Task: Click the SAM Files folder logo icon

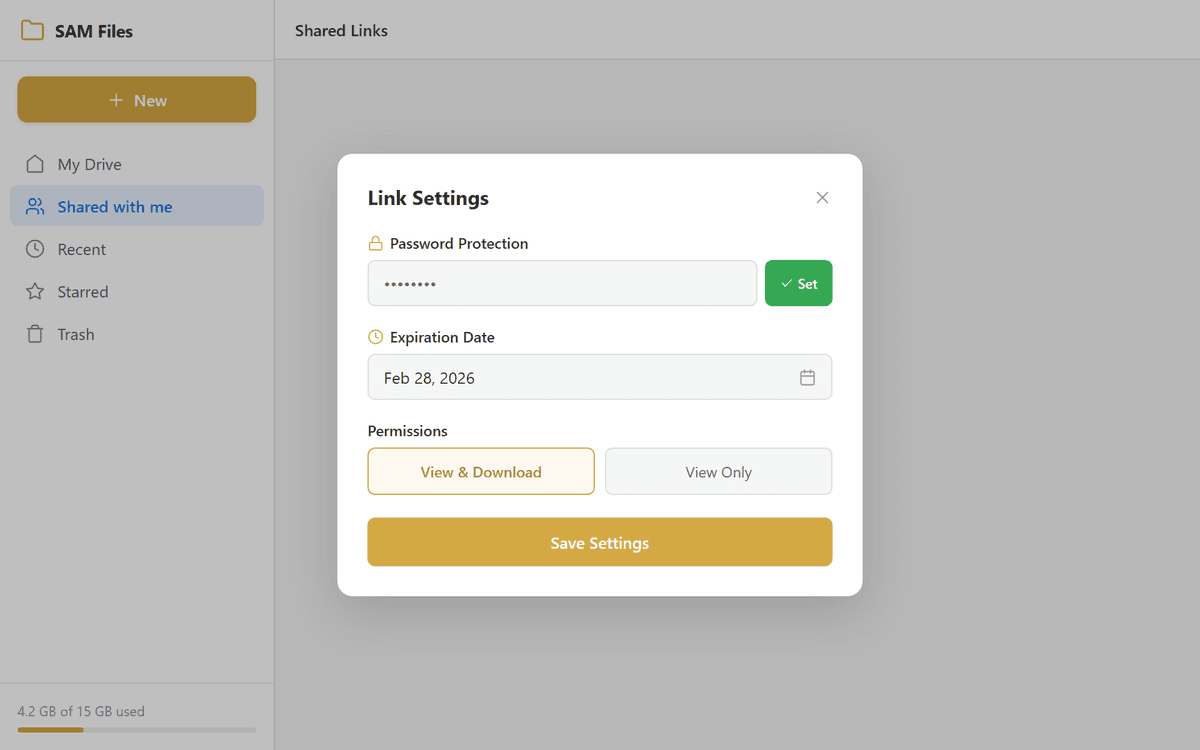Action: 33,31
